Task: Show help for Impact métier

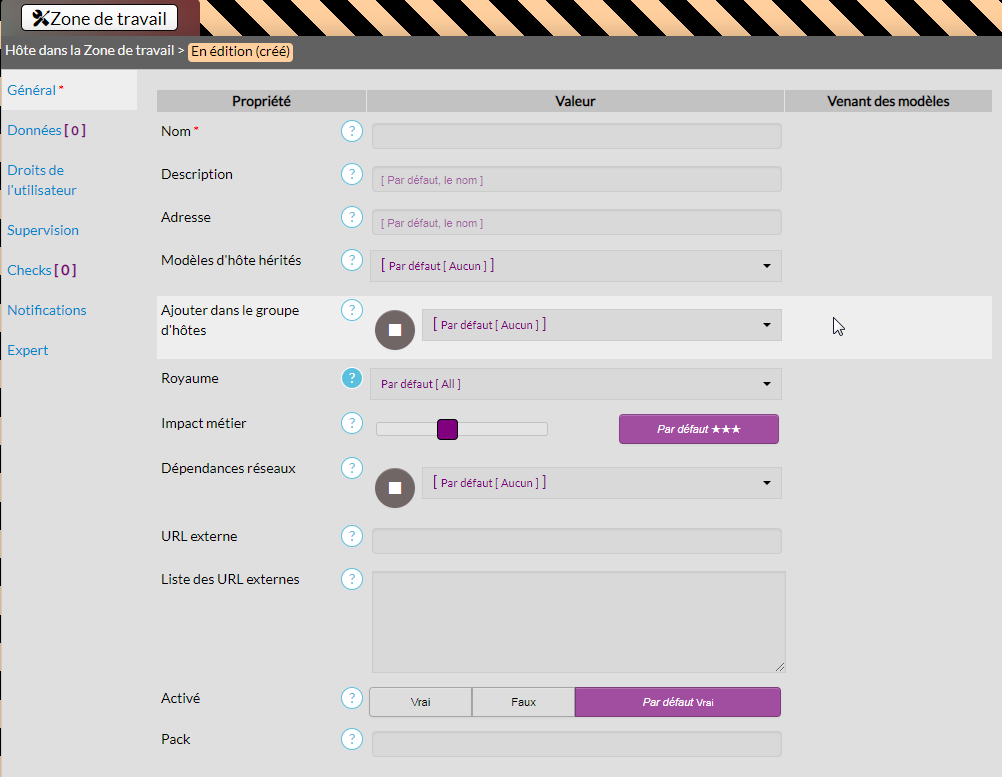Action: (351, 423)
